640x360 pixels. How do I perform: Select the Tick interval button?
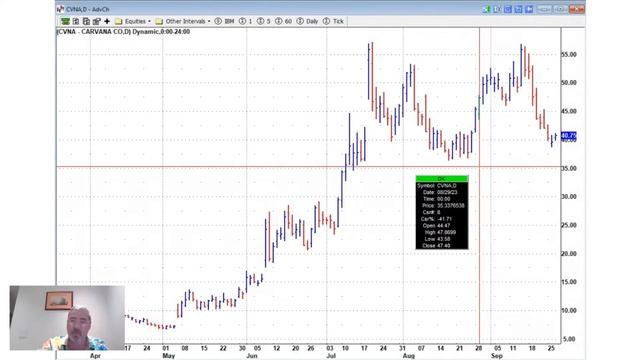(333, 21)
